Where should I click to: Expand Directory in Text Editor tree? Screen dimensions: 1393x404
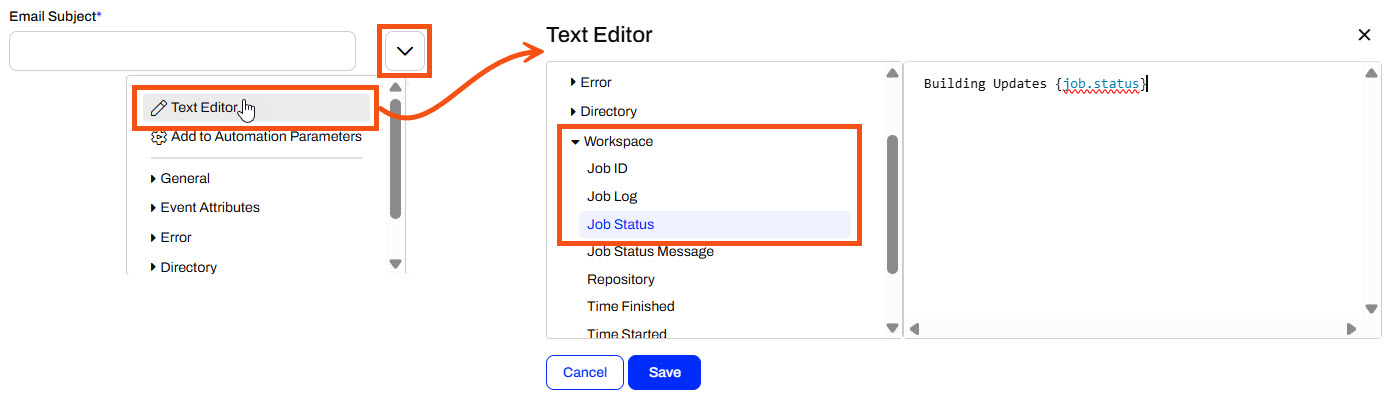coord(603,112)
